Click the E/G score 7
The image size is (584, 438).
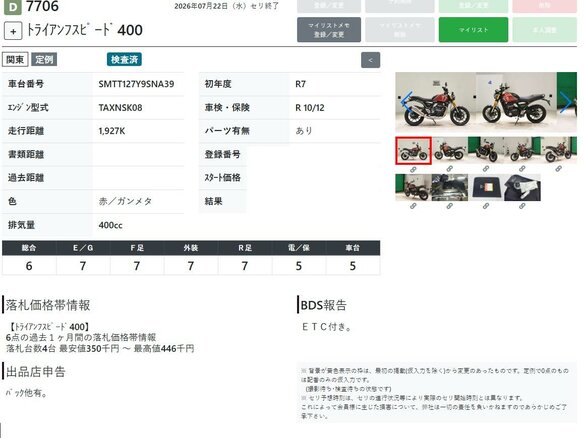point(83,266)
